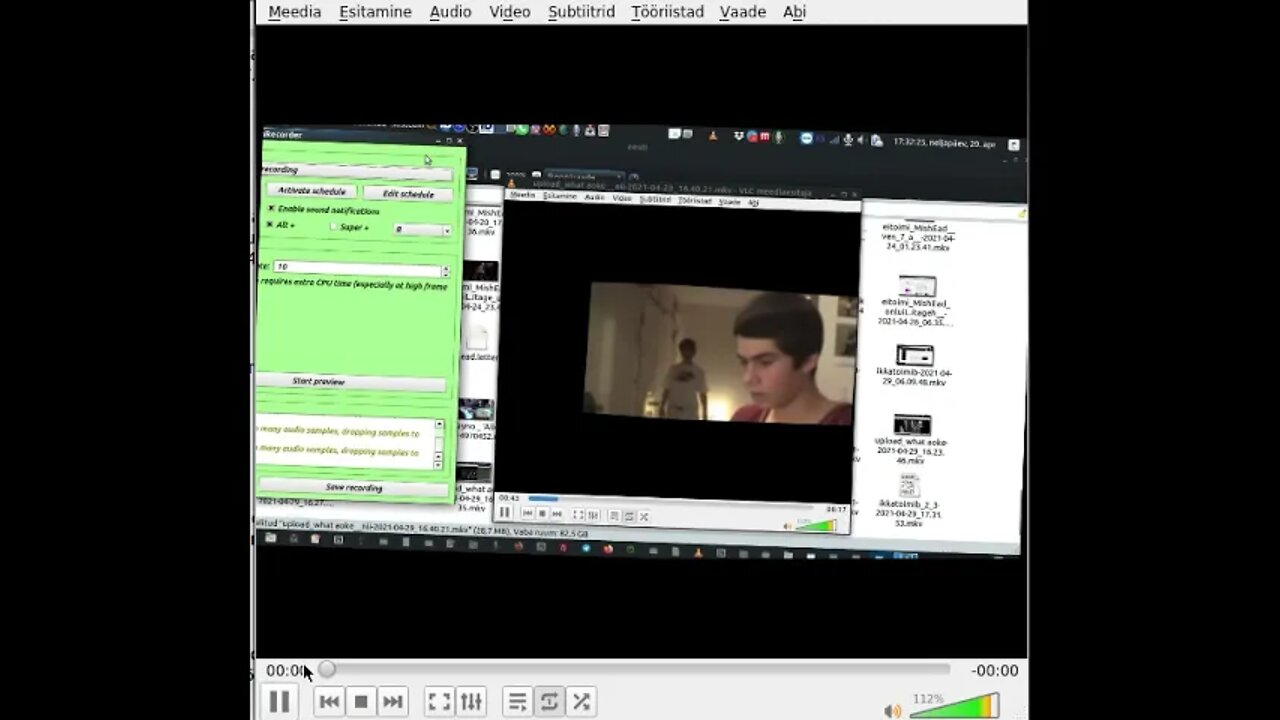Click the frame rate spinner arrows
This screenshot has width=1280, height=720.
tap(446, 271)
